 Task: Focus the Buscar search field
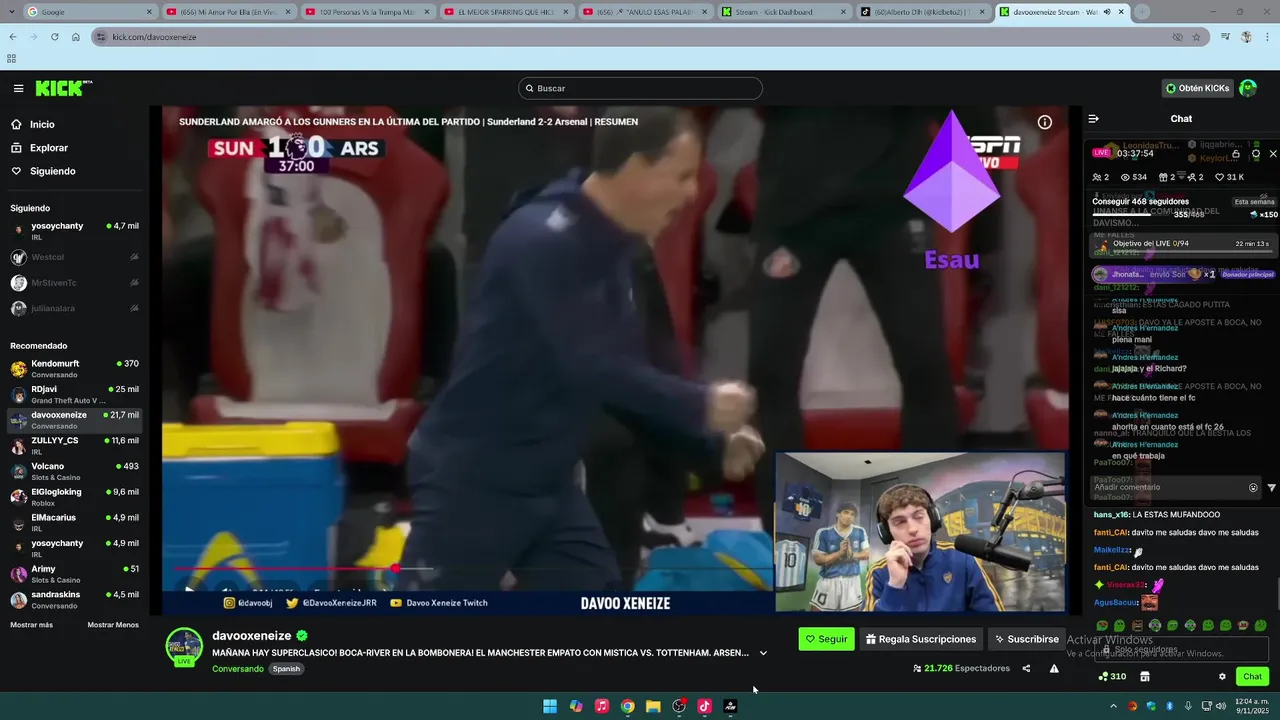pyautogui.click(x=640, y=88)
